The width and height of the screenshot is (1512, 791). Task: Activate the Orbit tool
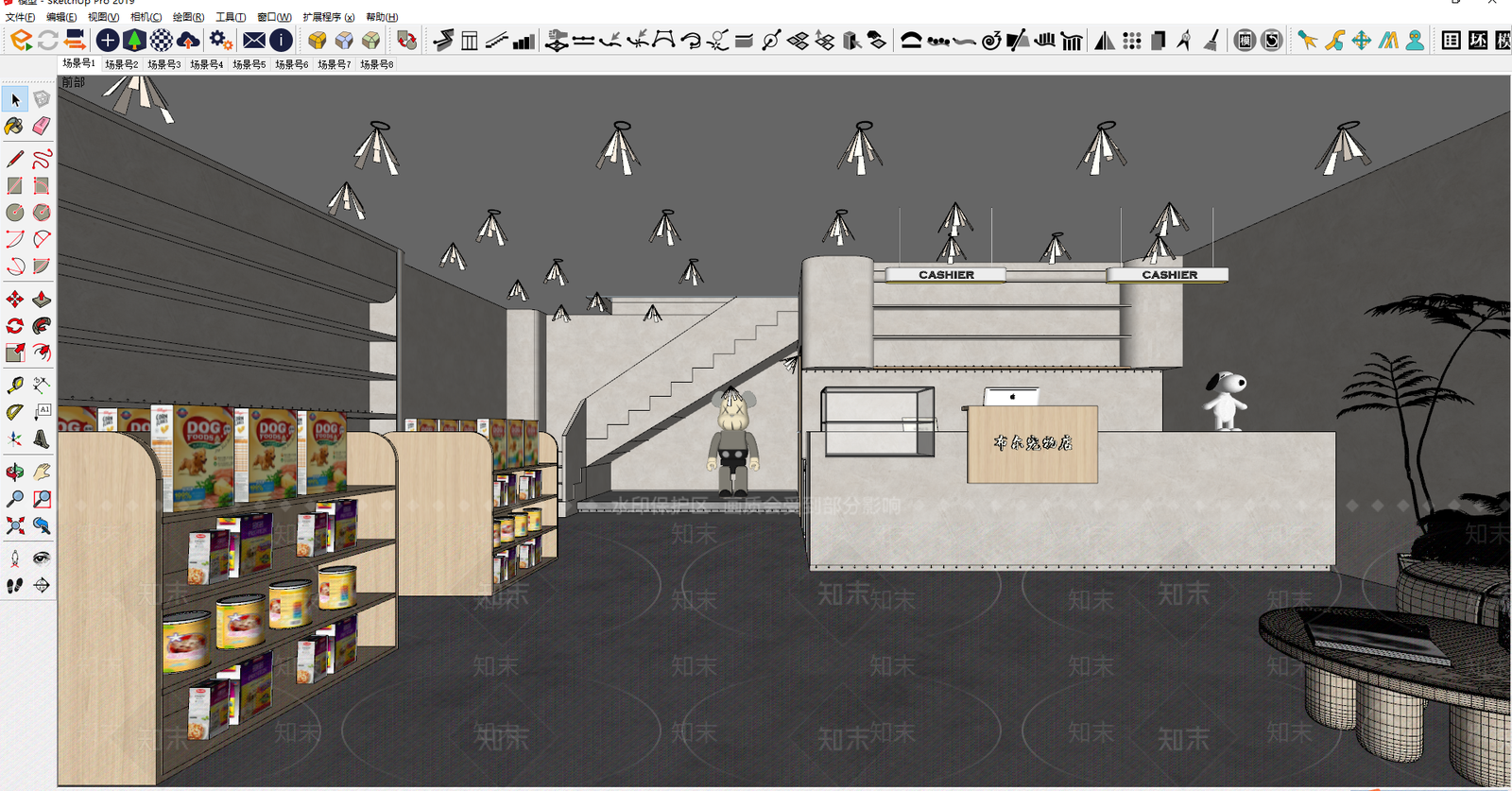click(x=15, y=472)
